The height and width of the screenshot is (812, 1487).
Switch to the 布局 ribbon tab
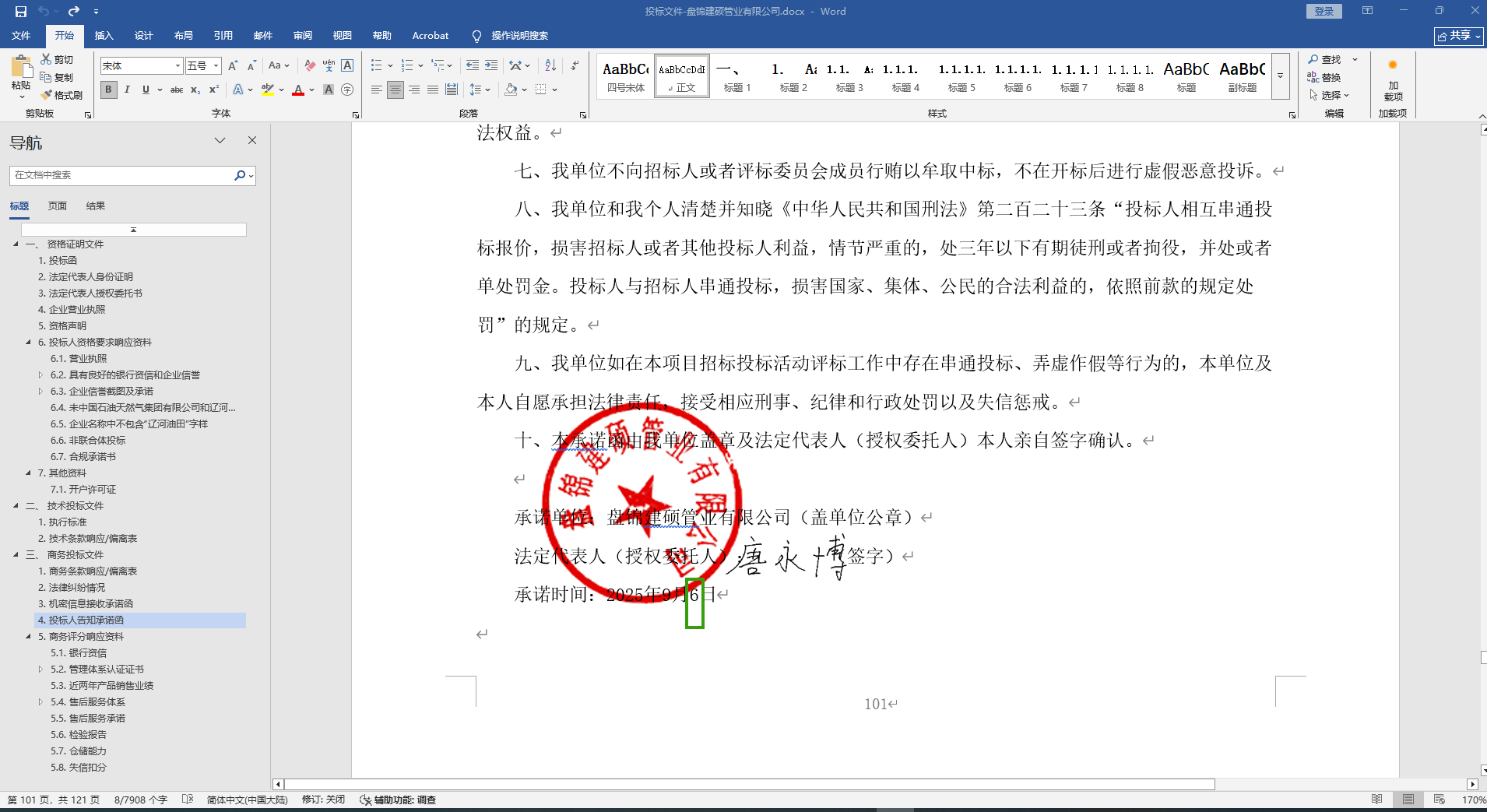tap(184, 35)
